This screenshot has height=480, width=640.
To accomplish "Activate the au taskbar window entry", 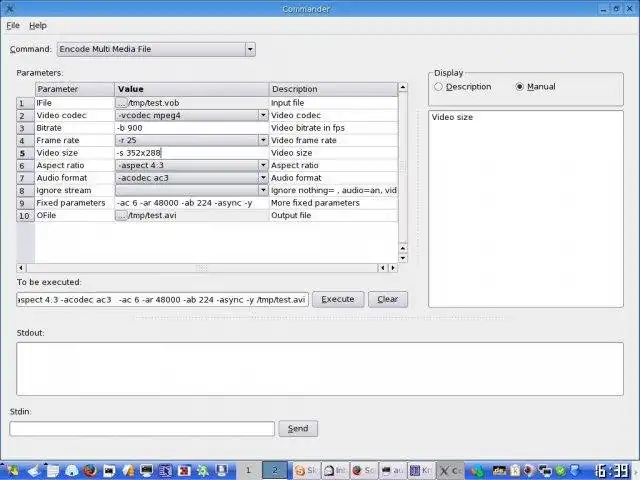I will (x=393, y=471).
